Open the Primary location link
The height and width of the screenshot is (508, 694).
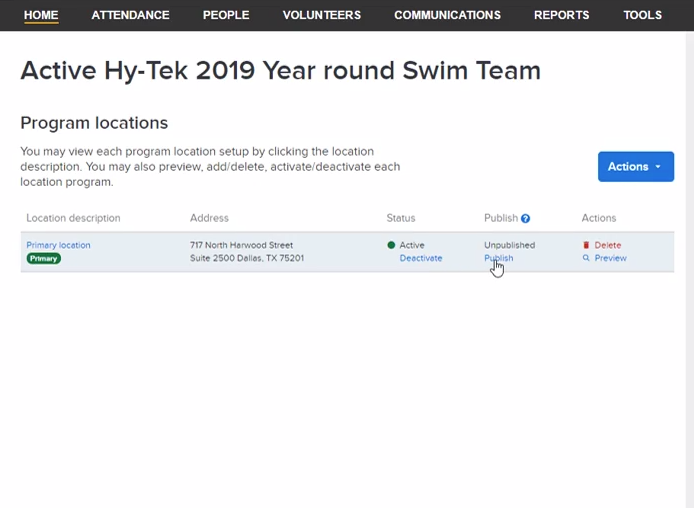click(x=58, y=245)
